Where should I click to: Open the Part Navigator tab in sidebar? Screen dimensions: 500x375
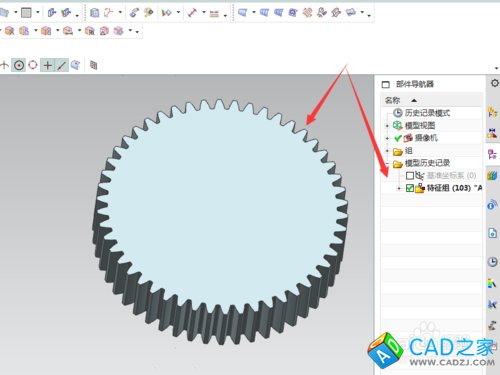[492, 154]
